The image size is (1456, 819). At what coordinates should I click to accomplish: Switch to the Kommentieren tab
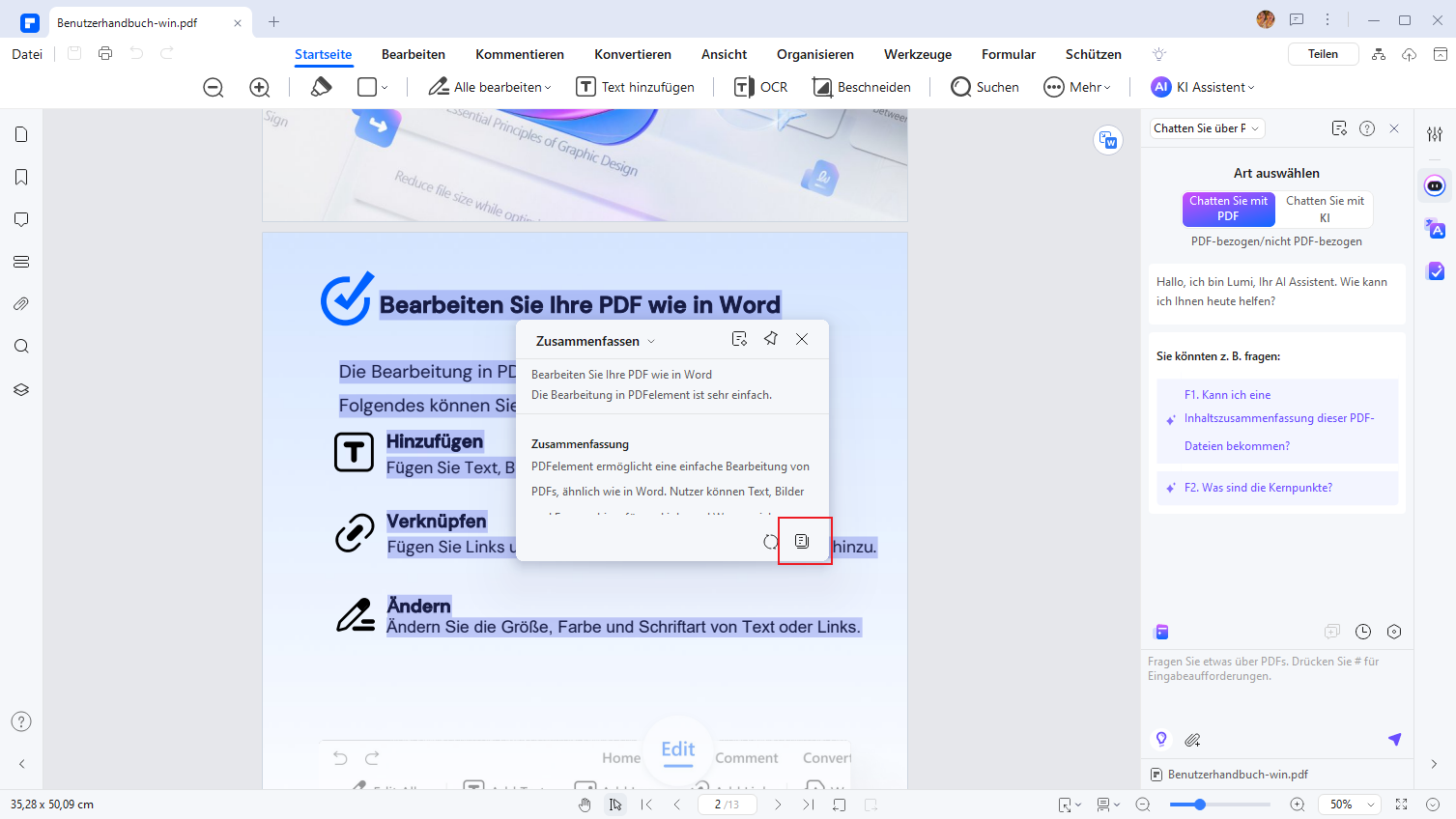520,54
